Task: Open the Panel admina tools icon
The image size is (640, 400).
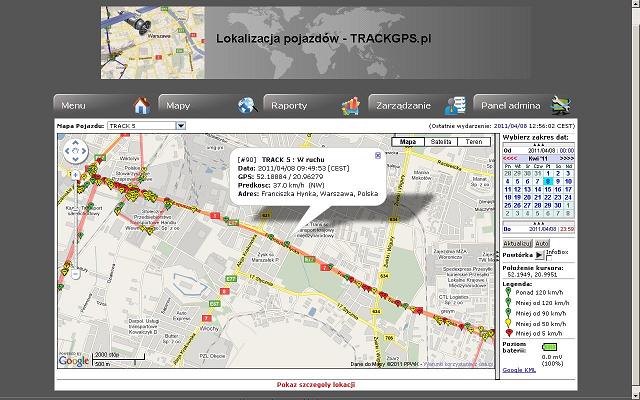Action: coord(560,105)
